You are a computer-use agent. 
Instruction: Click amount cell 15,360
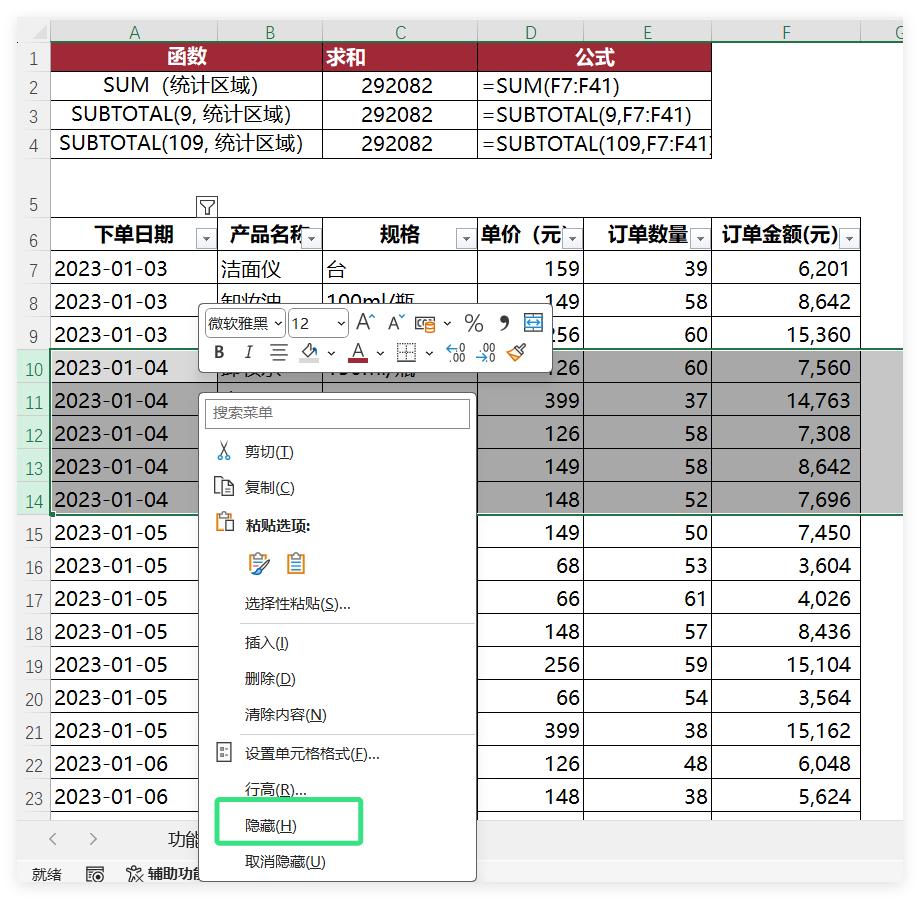(x=786, y=334)
